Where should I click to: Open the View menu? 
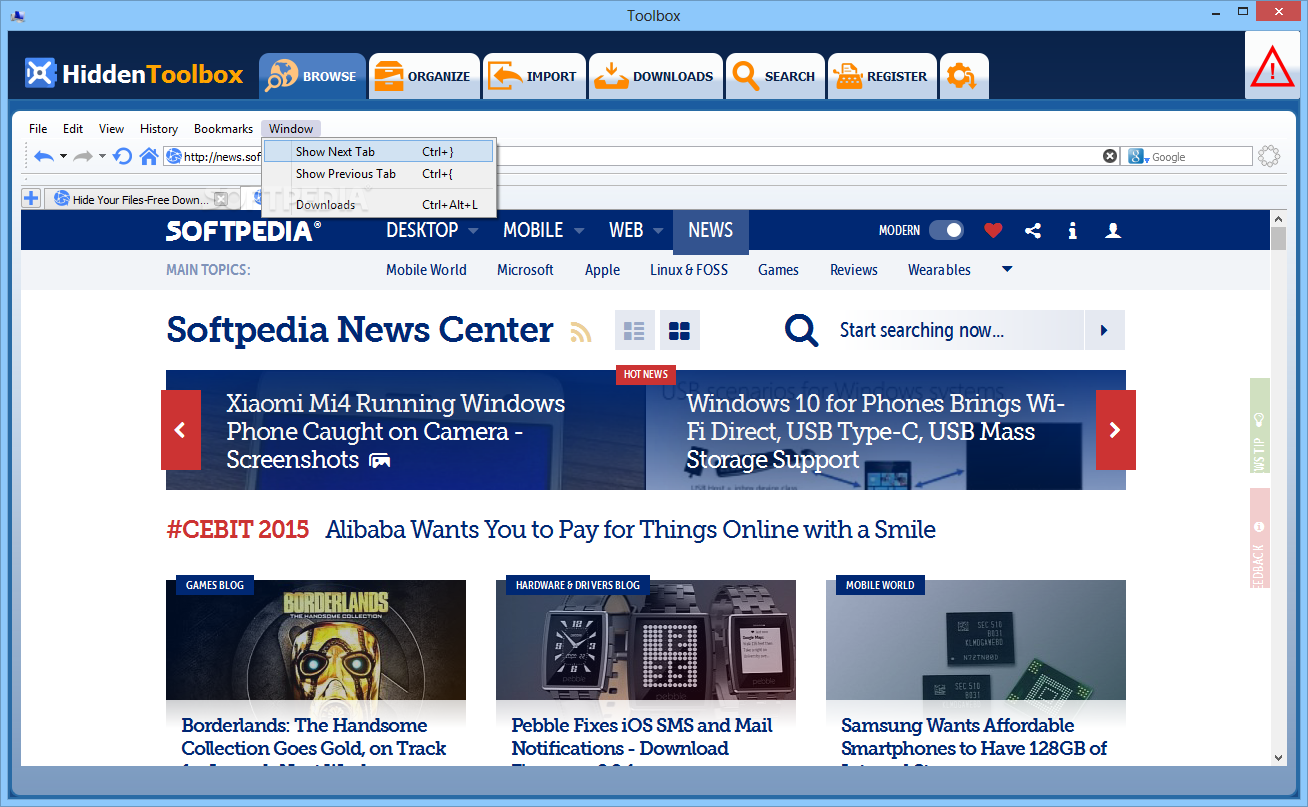tap(112, 129)
